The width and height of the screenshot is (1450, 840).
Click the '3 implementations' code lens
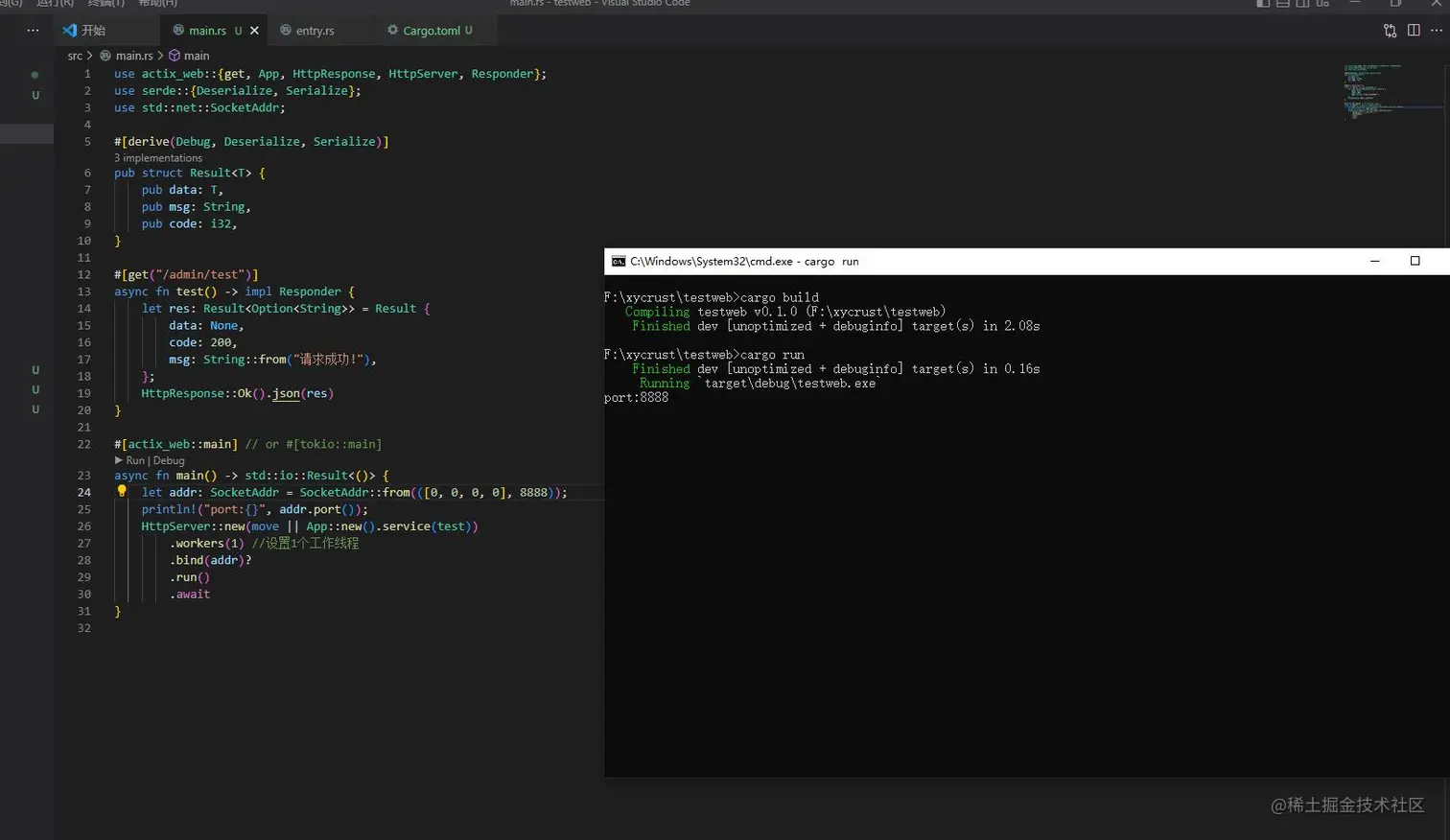coord(158,158)
